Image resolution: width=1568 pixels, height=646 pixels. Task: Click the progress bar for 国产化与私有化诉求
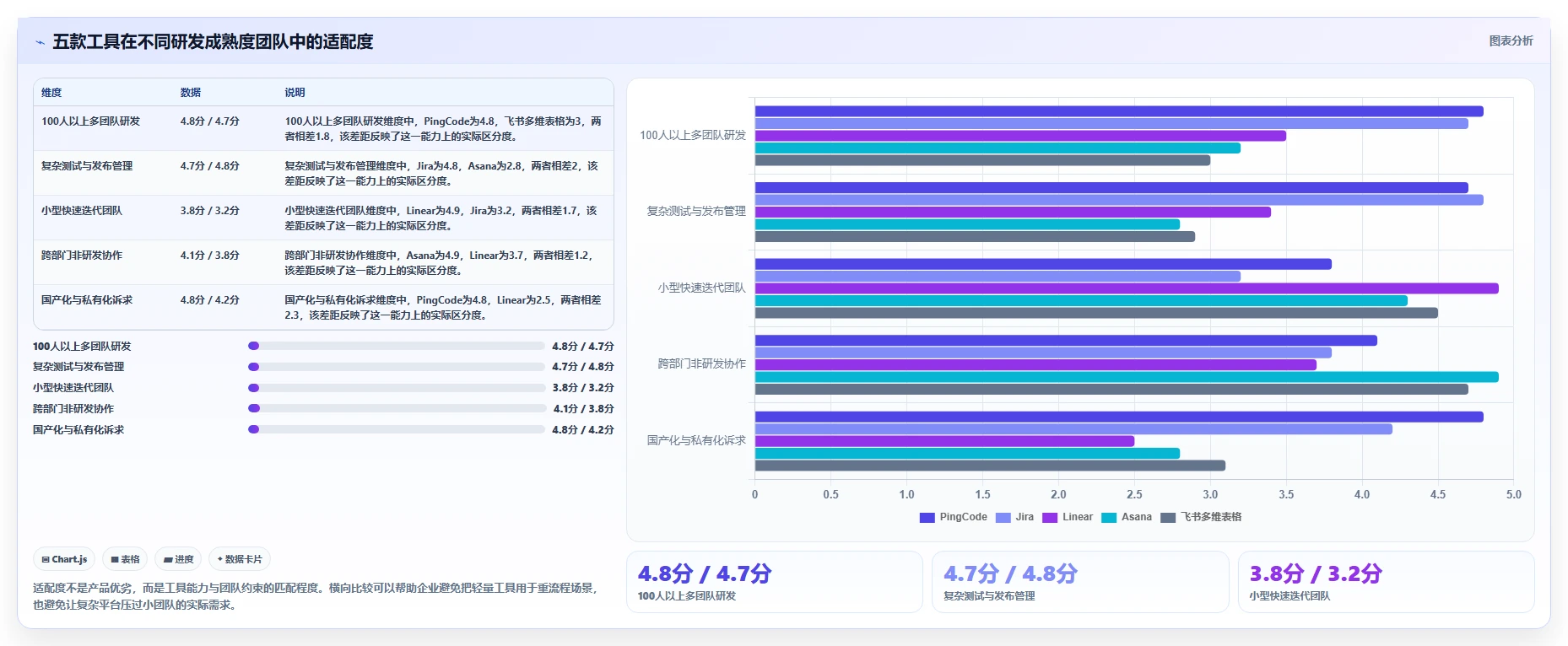tap(397, 429)
